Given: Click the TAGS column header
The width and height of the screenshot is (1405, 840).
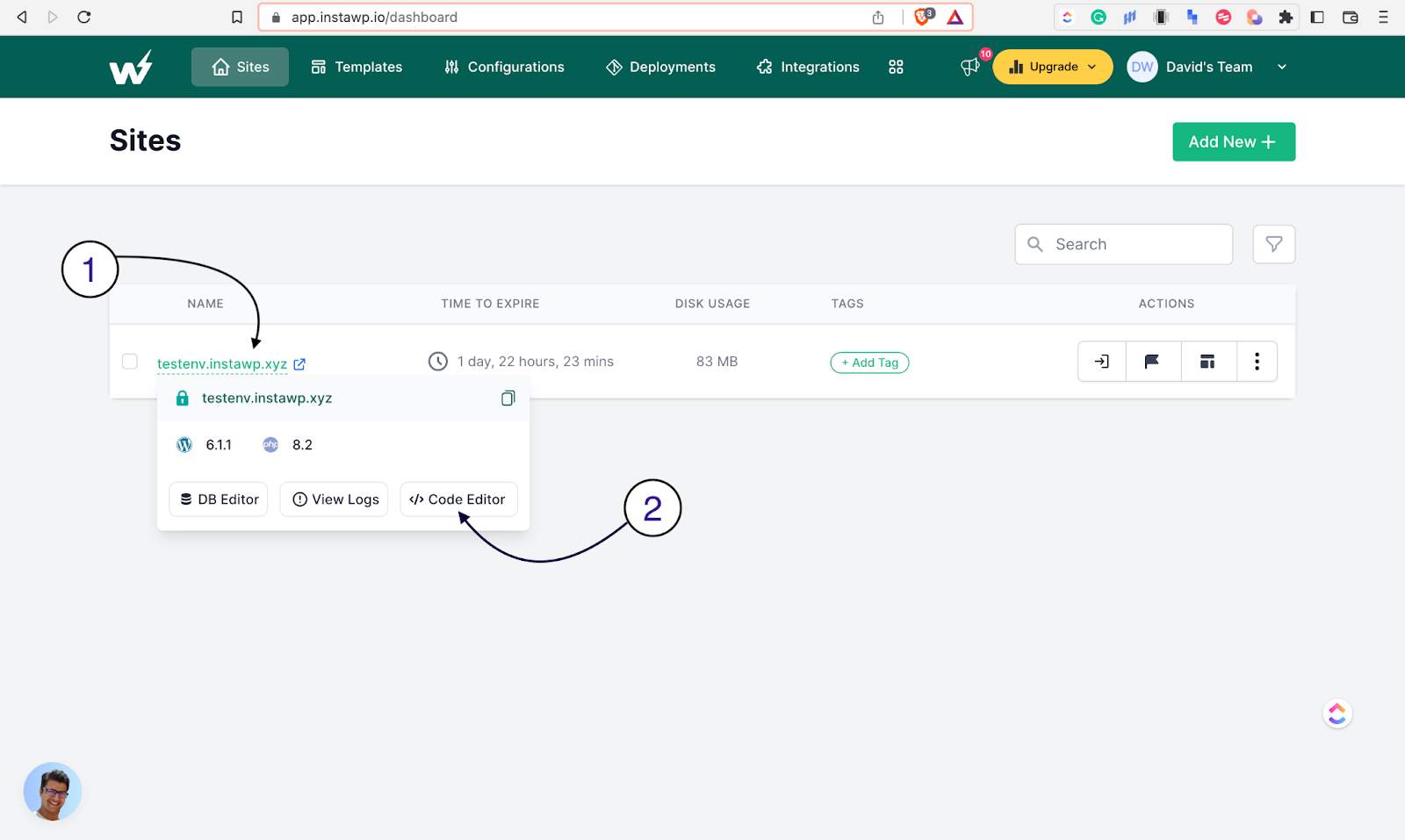Looking at the screenshot, I should click(x=847, y=304).
